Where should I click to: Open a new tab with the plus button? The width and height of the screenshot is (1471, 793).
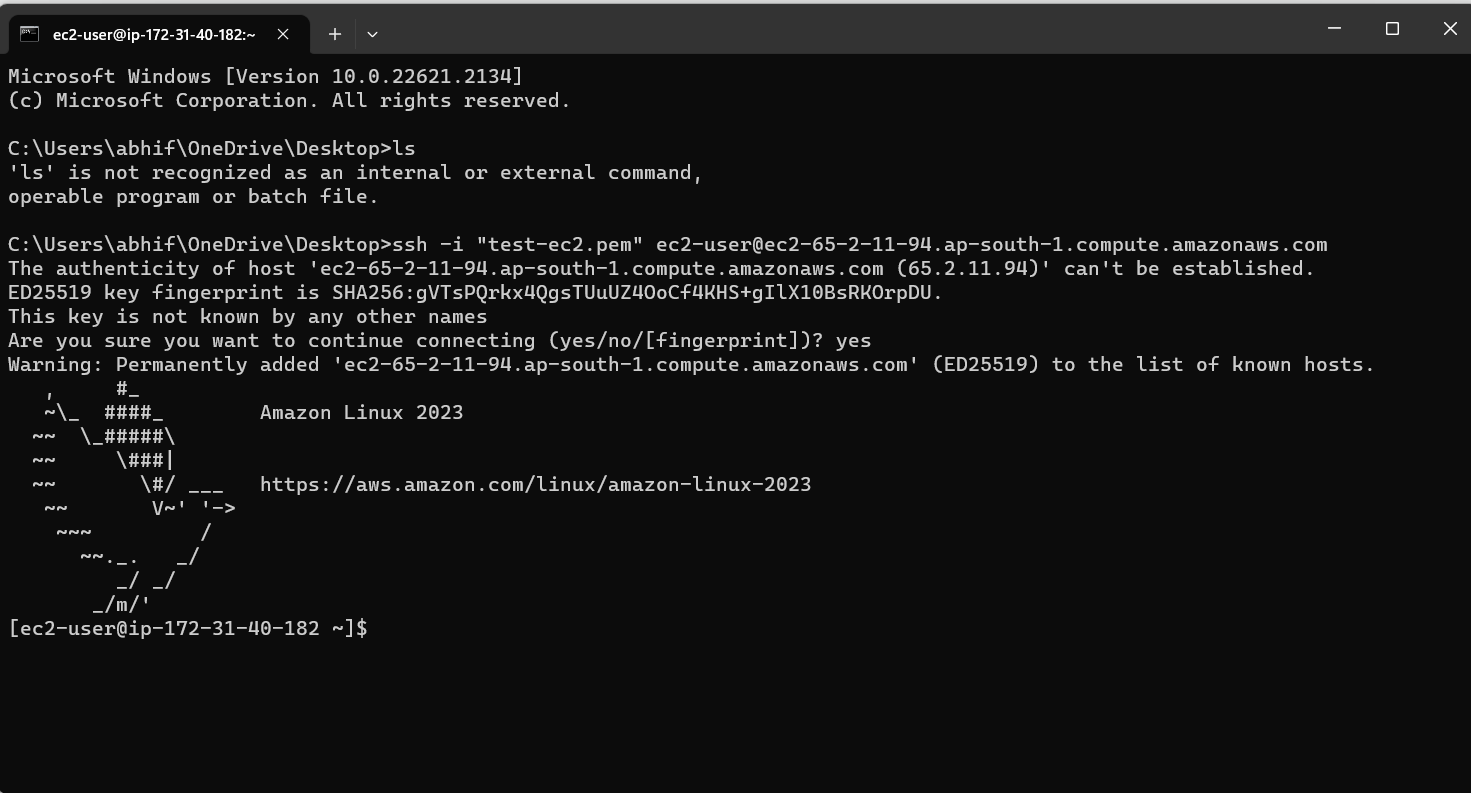(335, 34)
